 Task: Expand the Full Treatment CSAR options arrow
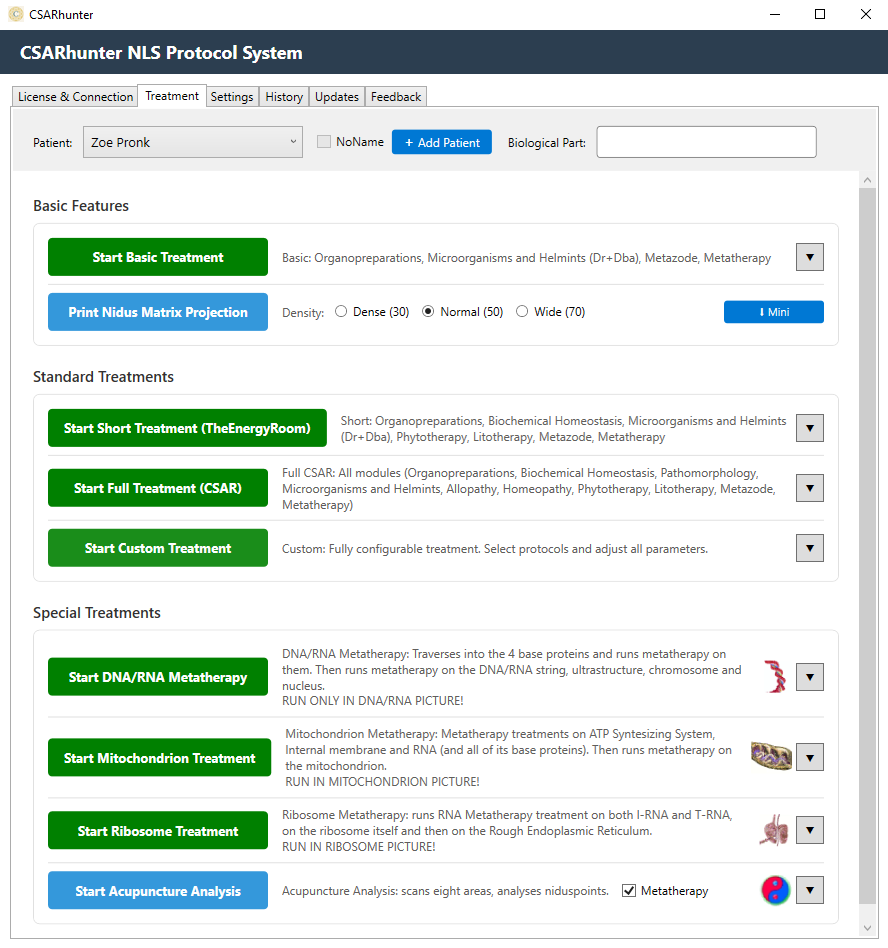(810, 488)
